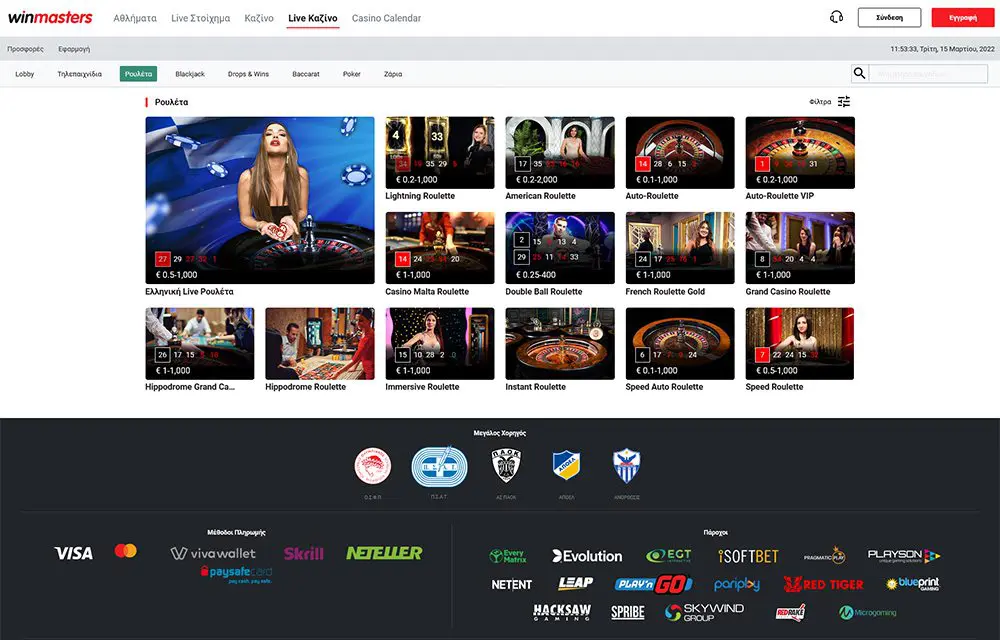Open the Προσφορές link
This screenshot has height=640, width=1000.
[x=25, y=48]
